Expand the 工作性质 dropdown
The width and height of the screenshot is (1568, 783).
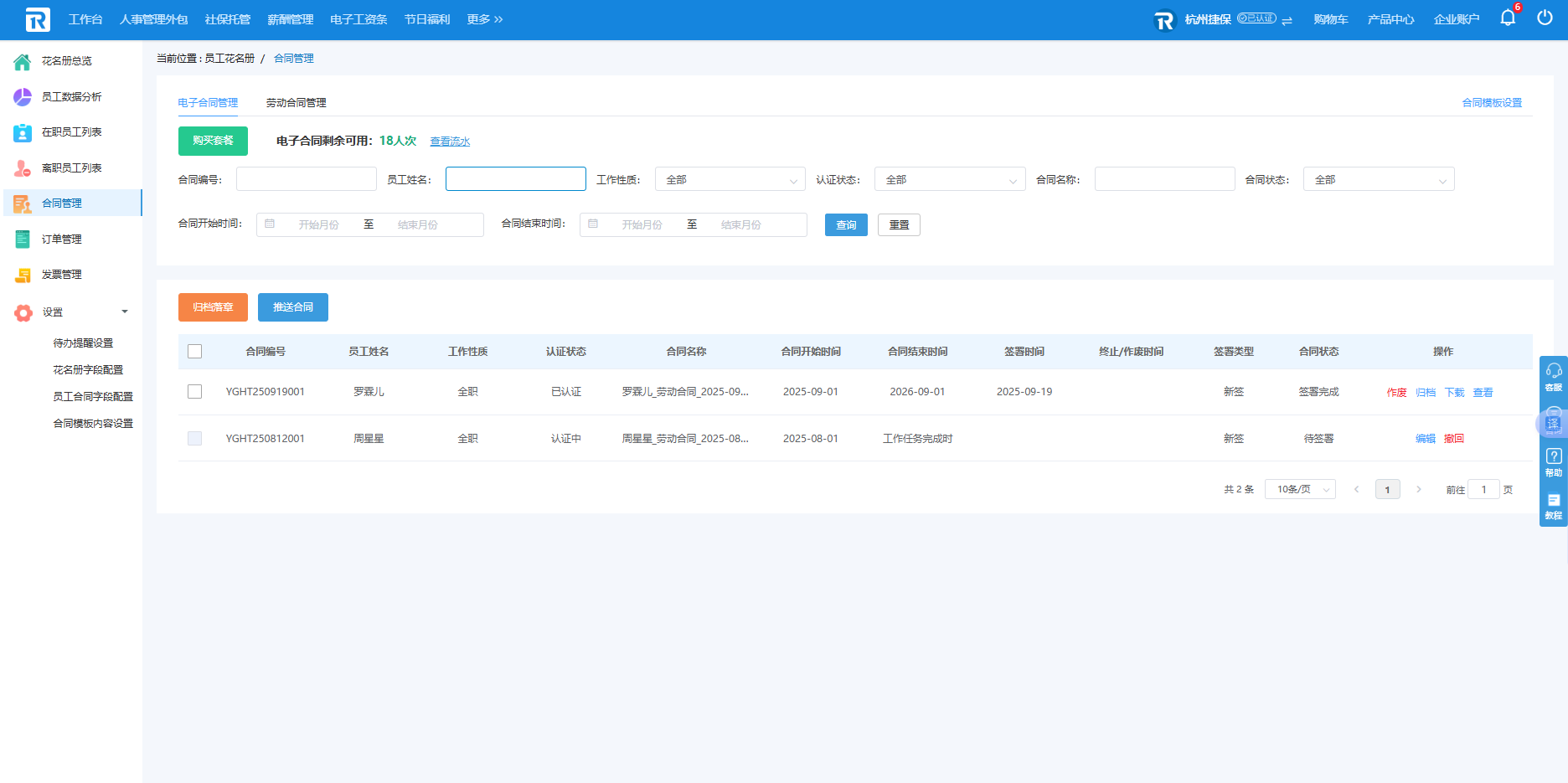point(730,180)
